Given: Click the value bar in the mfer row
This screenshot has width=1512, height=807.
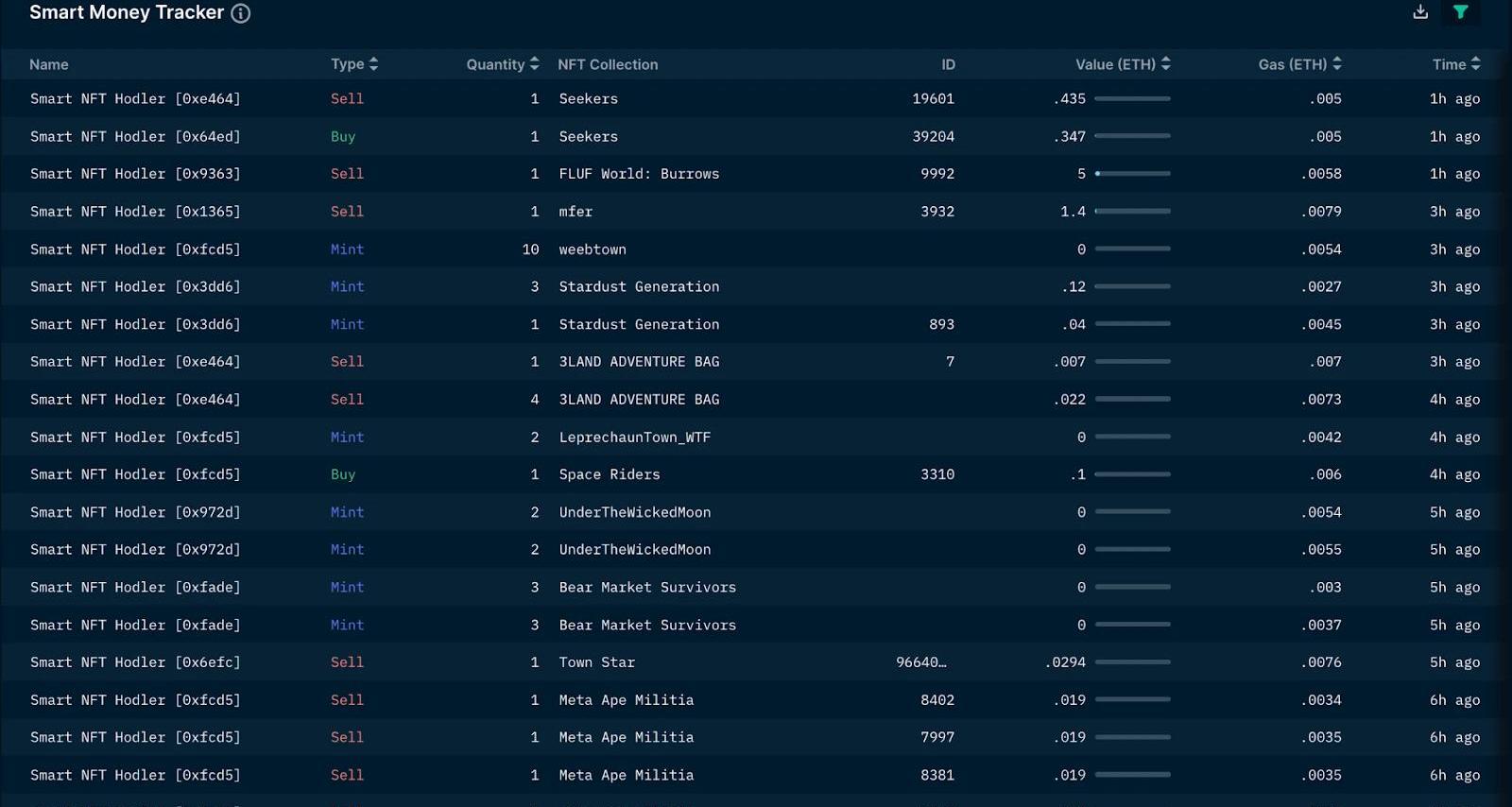Looking at the screenshot, I should coord(1132,211).
